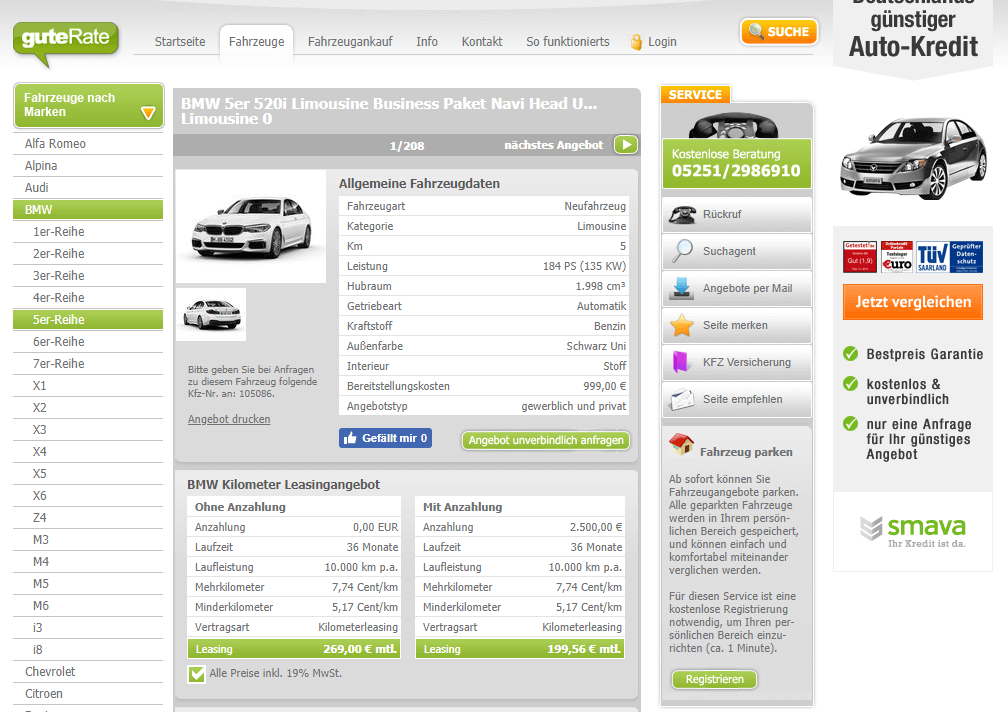Viewport: 1008px width, 712px height.
Task: Expand the Fahrzeuge nach Marken dropdown
Action: coord(89,105)
